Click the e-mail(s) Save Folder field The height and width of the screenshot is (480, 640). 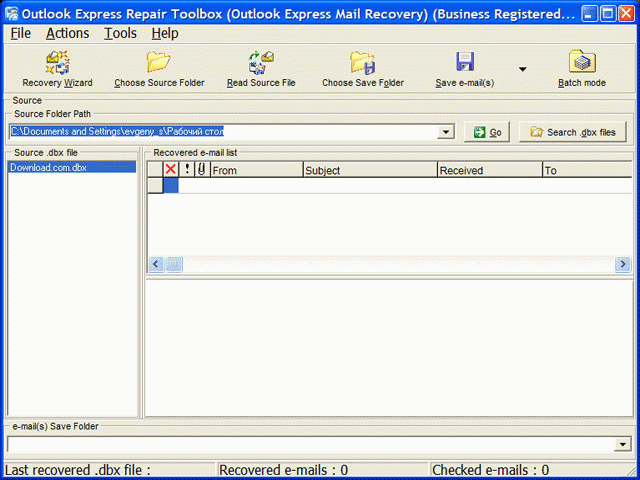[311, 444]
